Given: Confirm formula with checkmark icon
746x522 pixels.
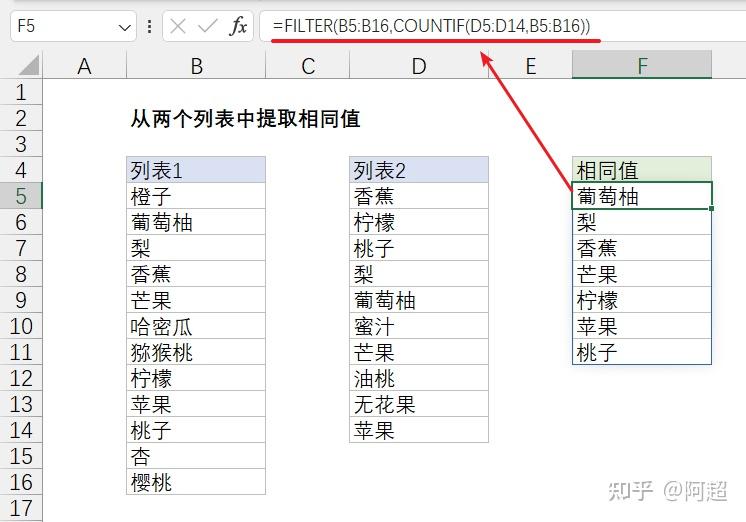Looking at the screenshot, I should 207,26.
